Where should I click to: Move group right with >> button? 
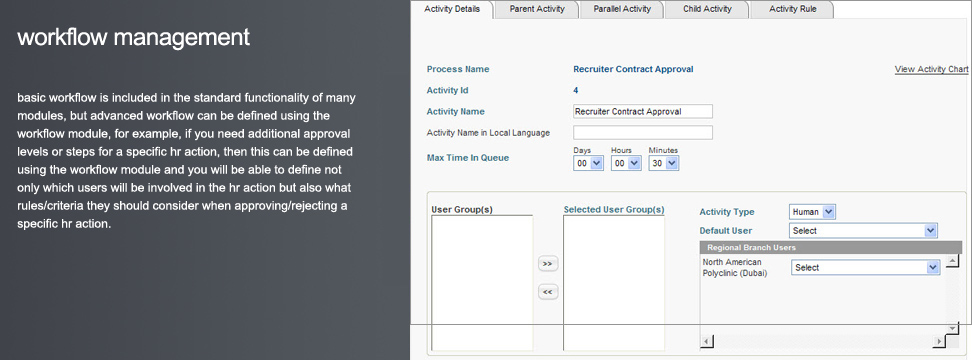[547, 264]
